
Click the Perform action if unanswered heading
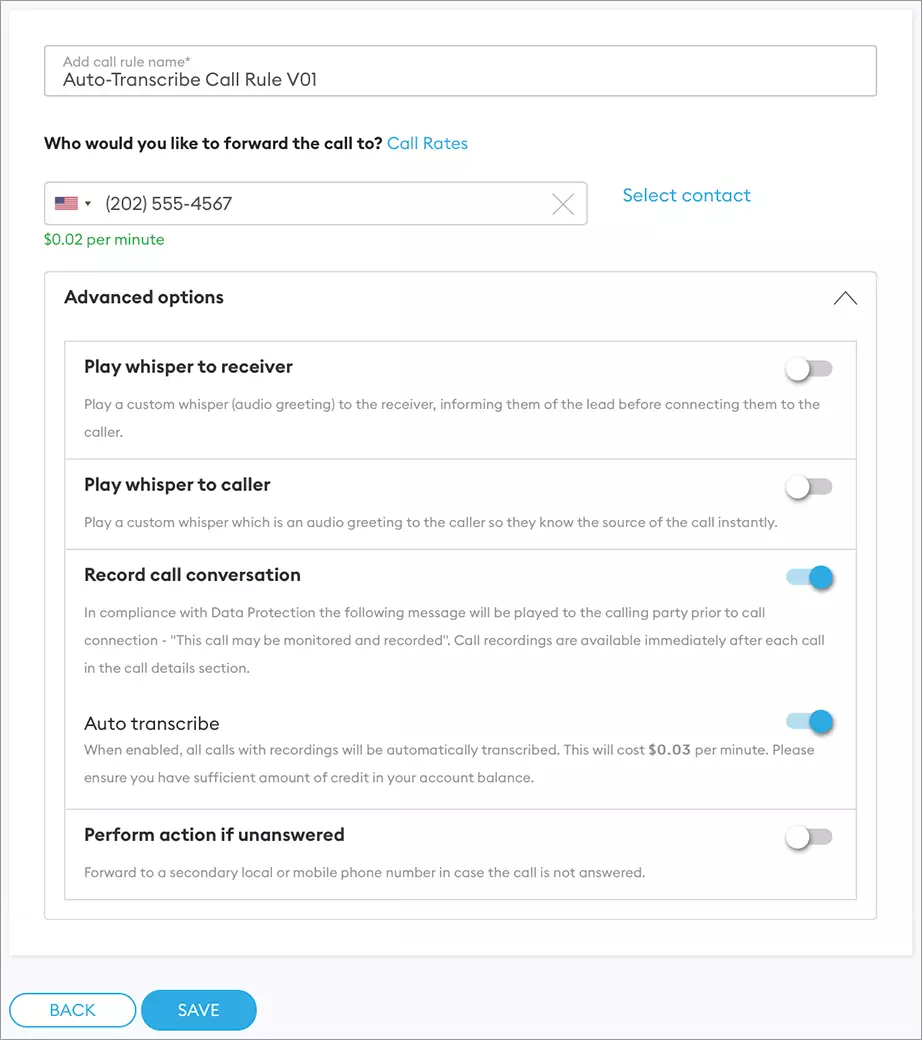[x=214, y=834]
